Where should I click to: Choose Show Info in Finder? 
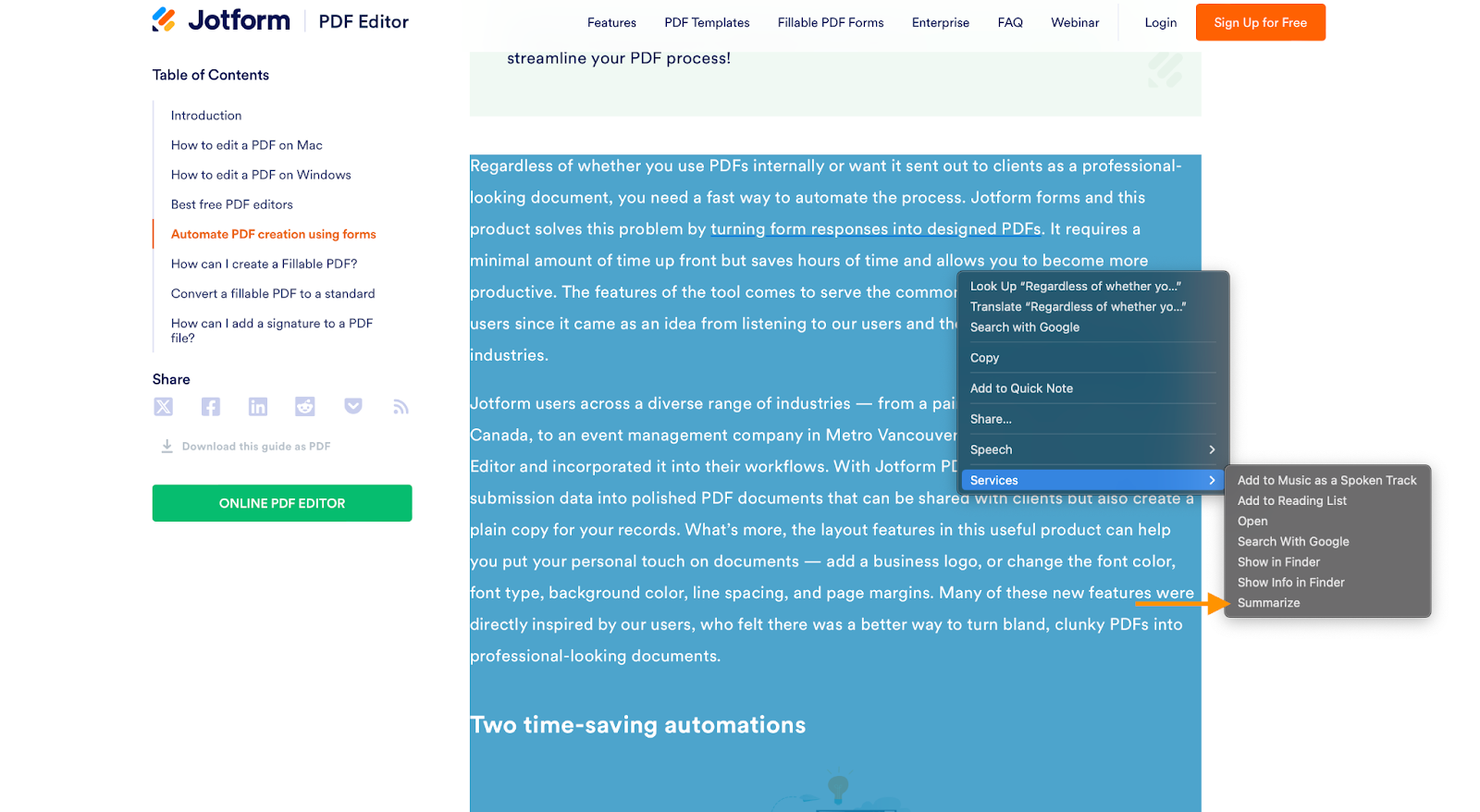1291,583
